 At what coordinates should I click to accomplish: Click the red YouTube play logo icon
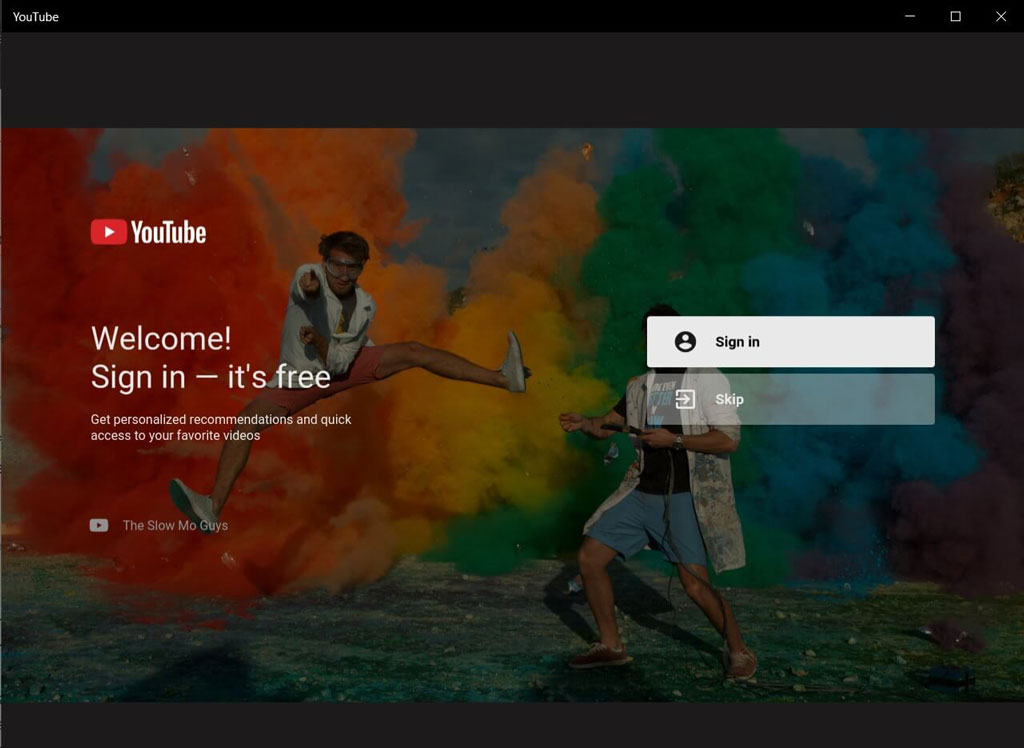click(x=108, y=232)
